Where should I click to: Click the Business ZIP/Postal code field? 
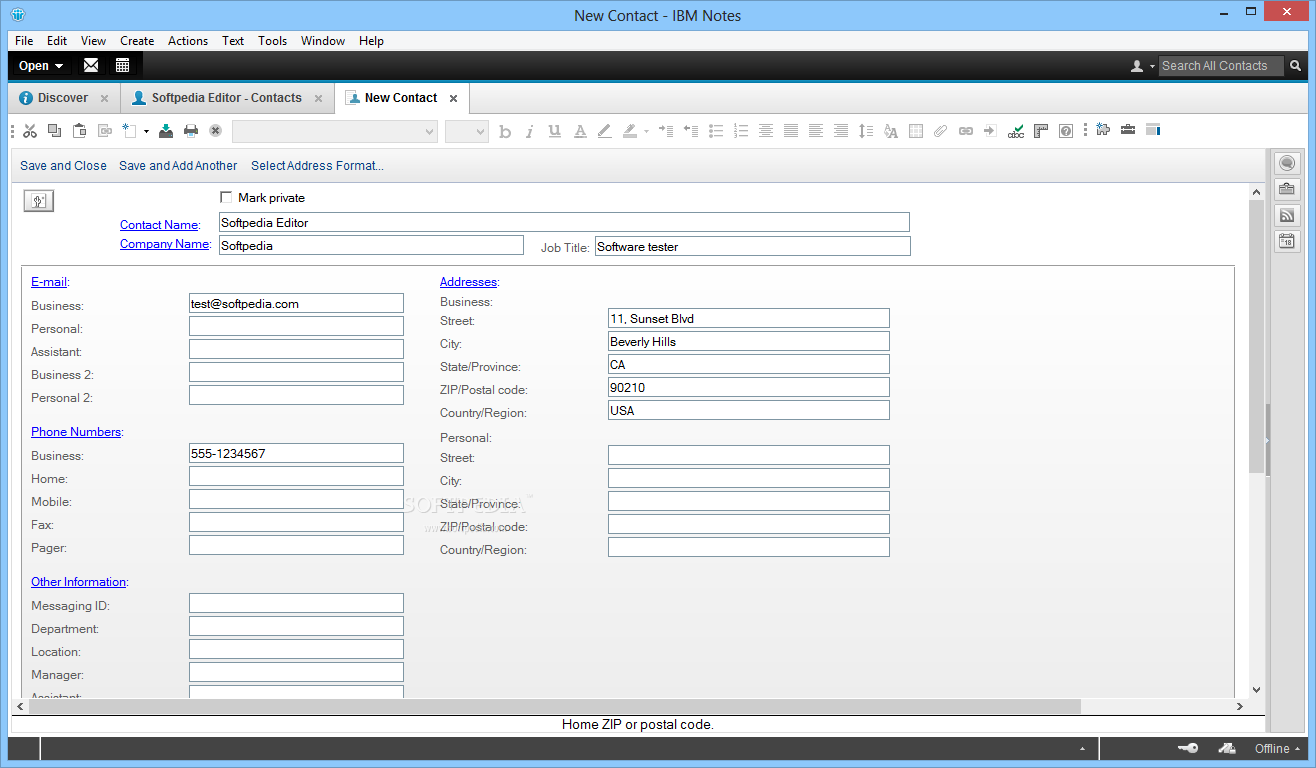[749, 387]
